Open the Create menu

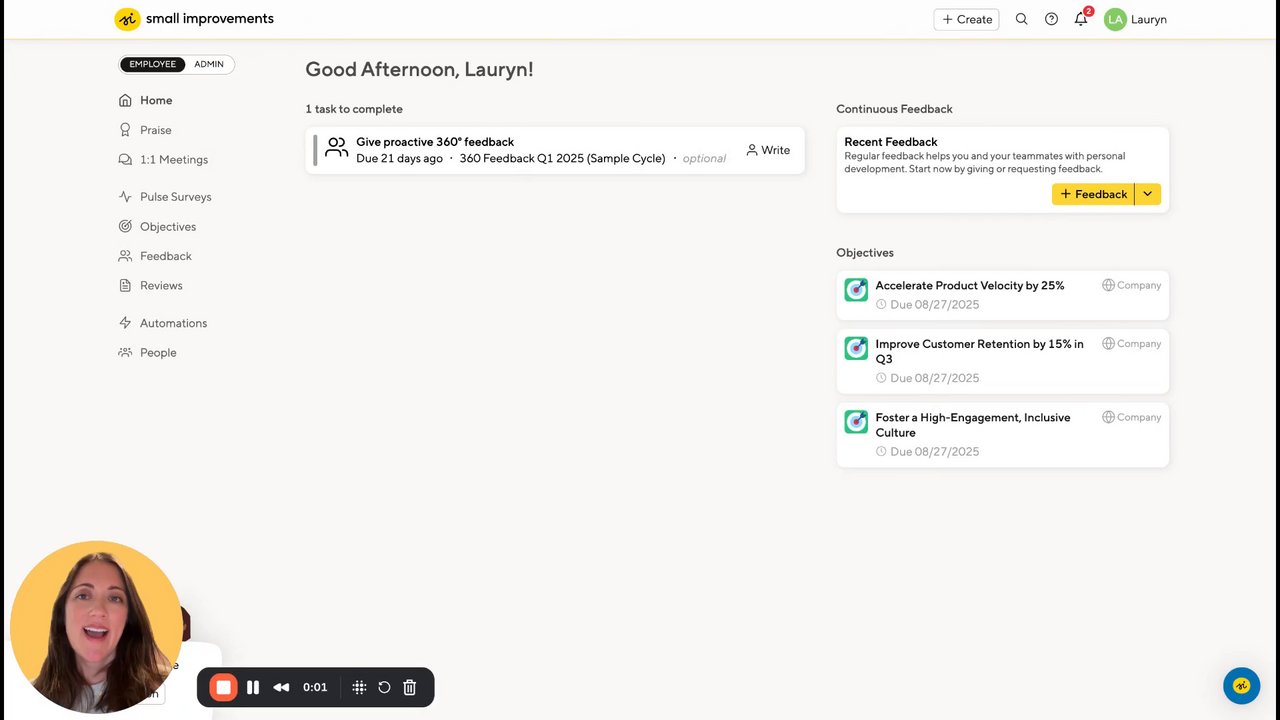click(966, 19)
